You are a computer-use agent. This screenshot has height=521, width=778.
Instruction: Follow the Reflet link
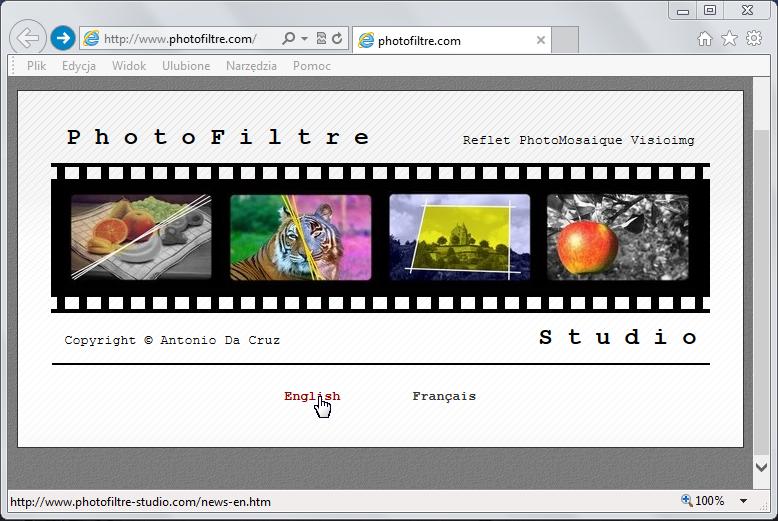click(486, 140)
